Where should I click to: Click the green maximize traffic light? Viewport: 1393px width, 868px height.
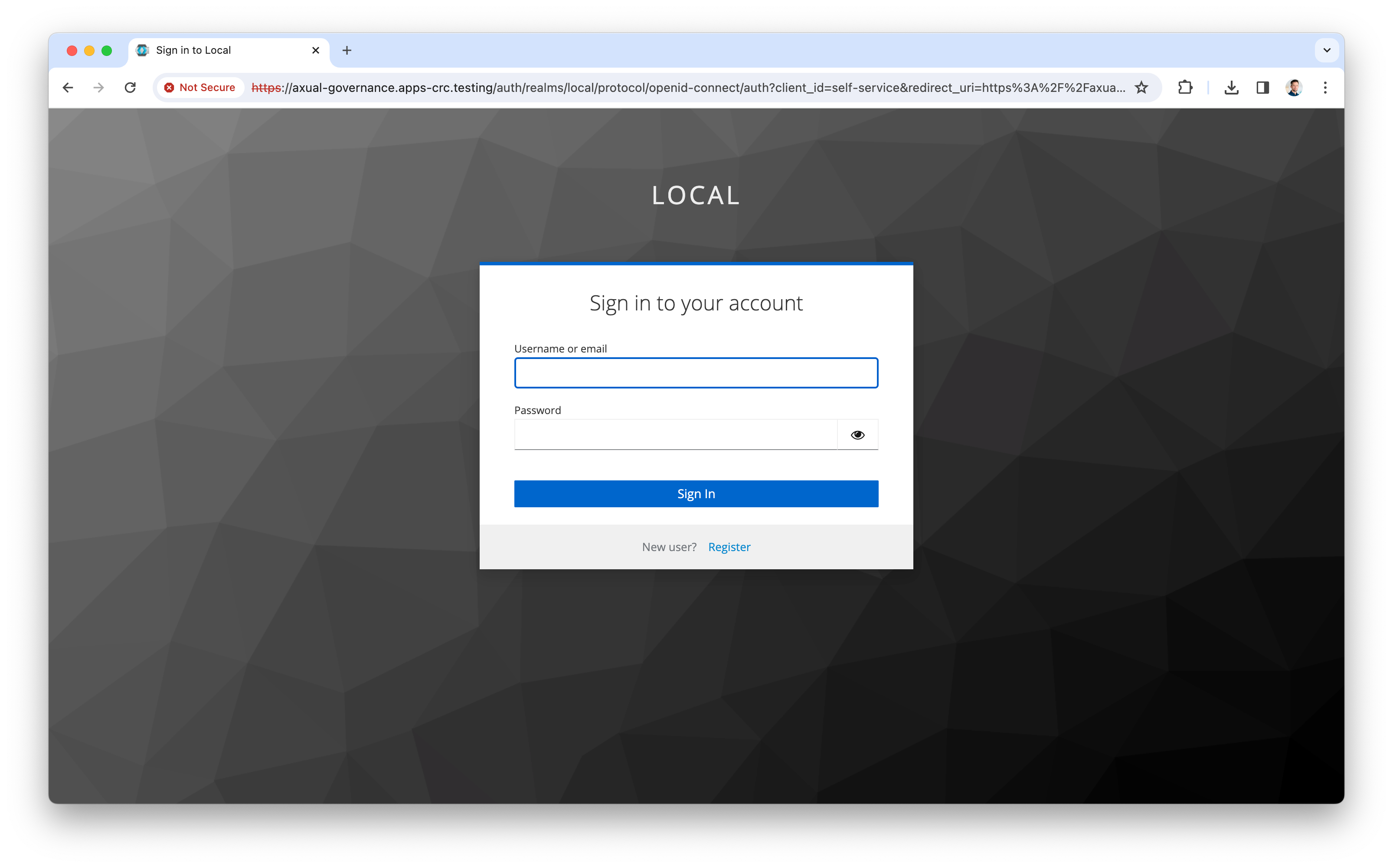(108, 51)
